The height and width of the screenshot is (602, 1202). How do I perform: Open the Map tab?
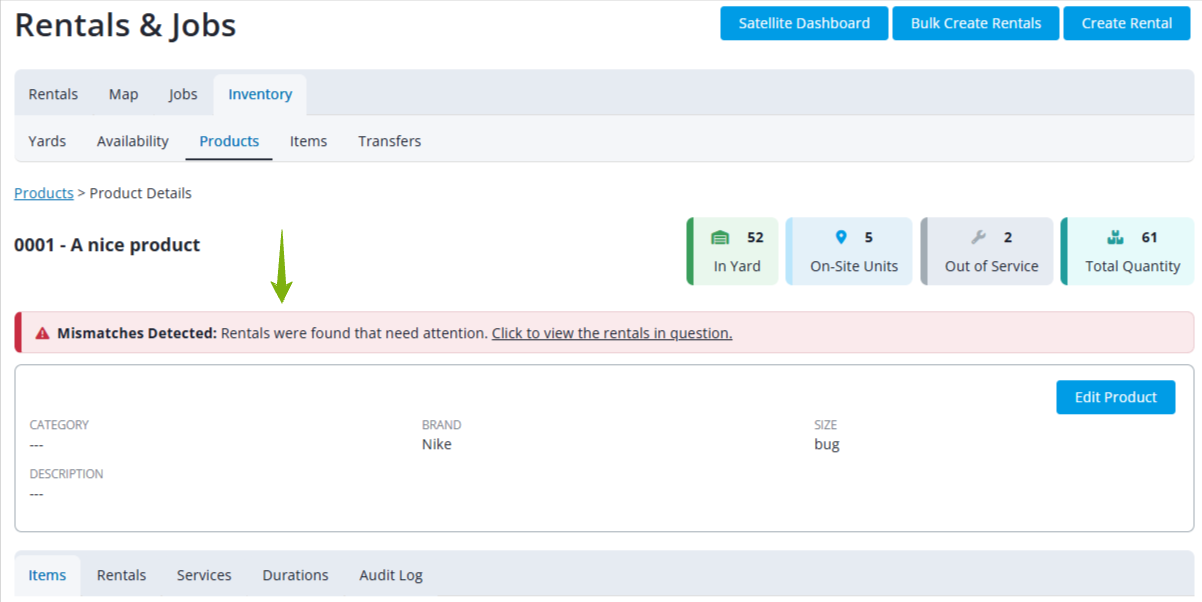[124, 94]
